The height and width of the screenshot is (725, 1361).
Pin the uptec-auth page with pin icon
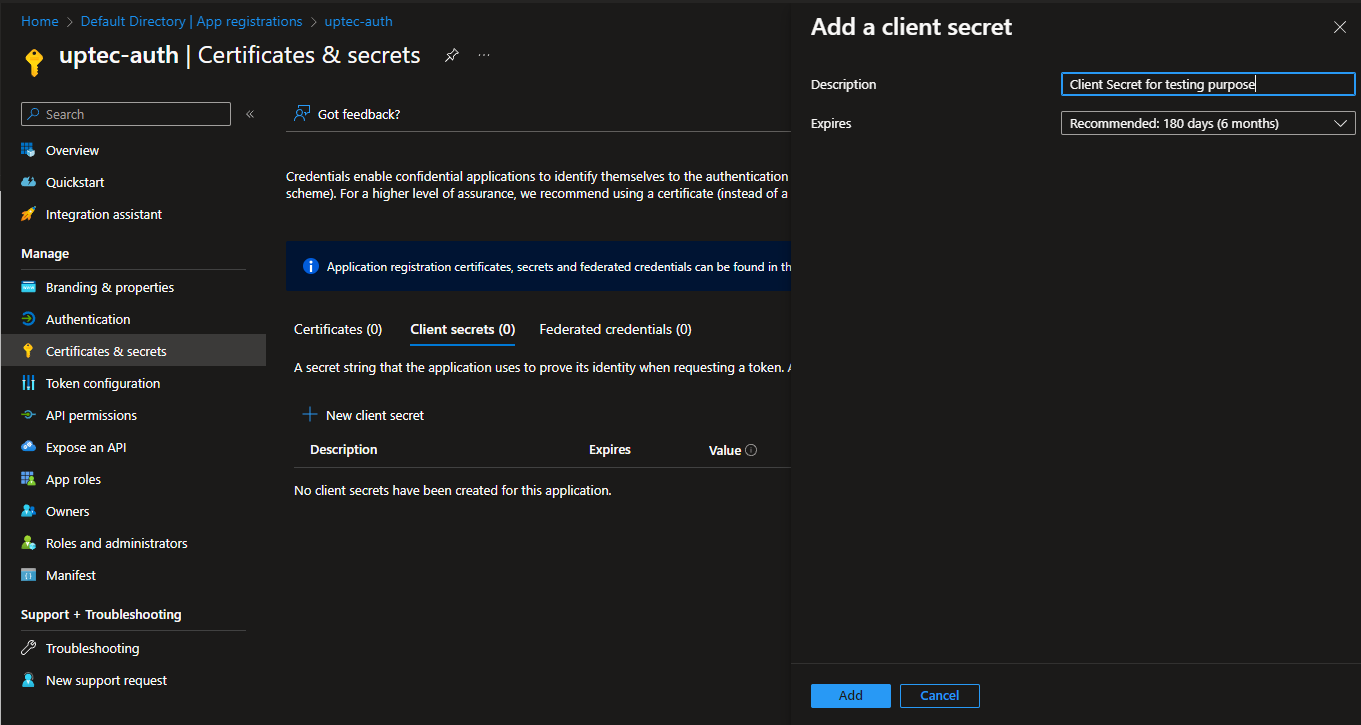tap(451, 55)
